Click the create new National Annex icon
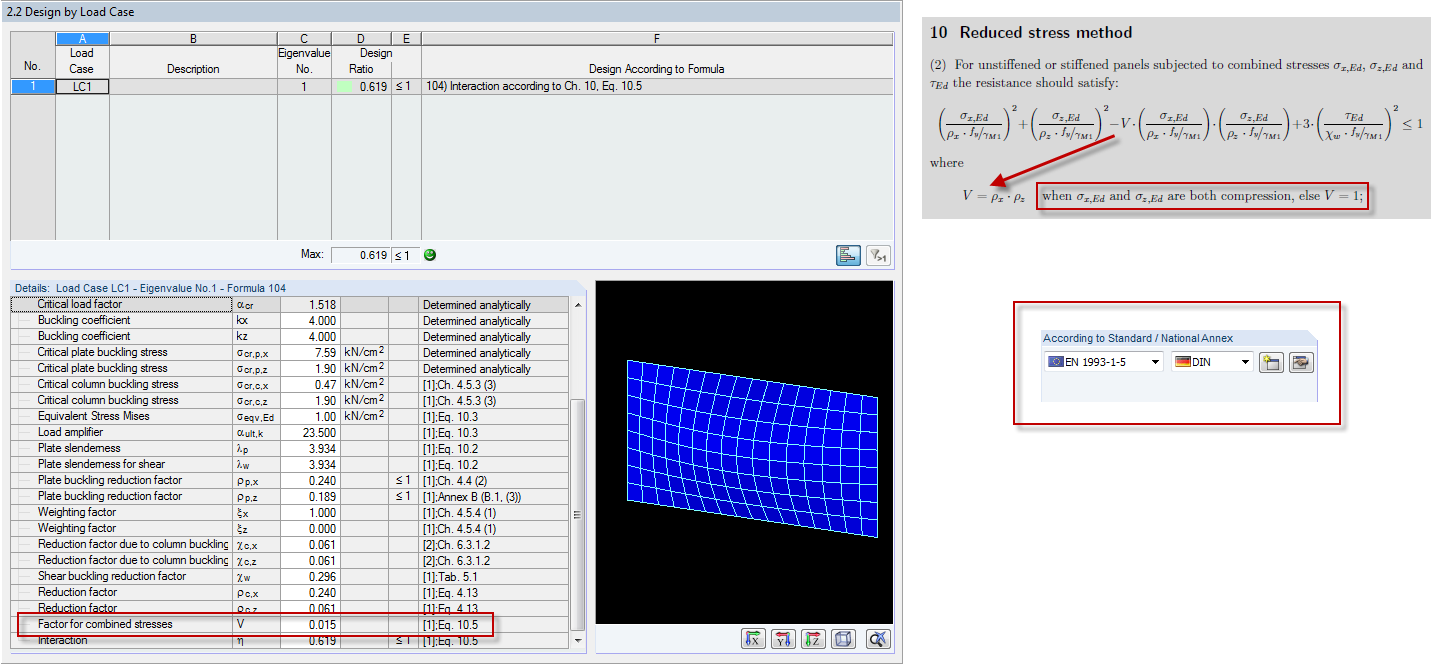1449x665 pixels. pyautogui.click(x=1271, y=362)
